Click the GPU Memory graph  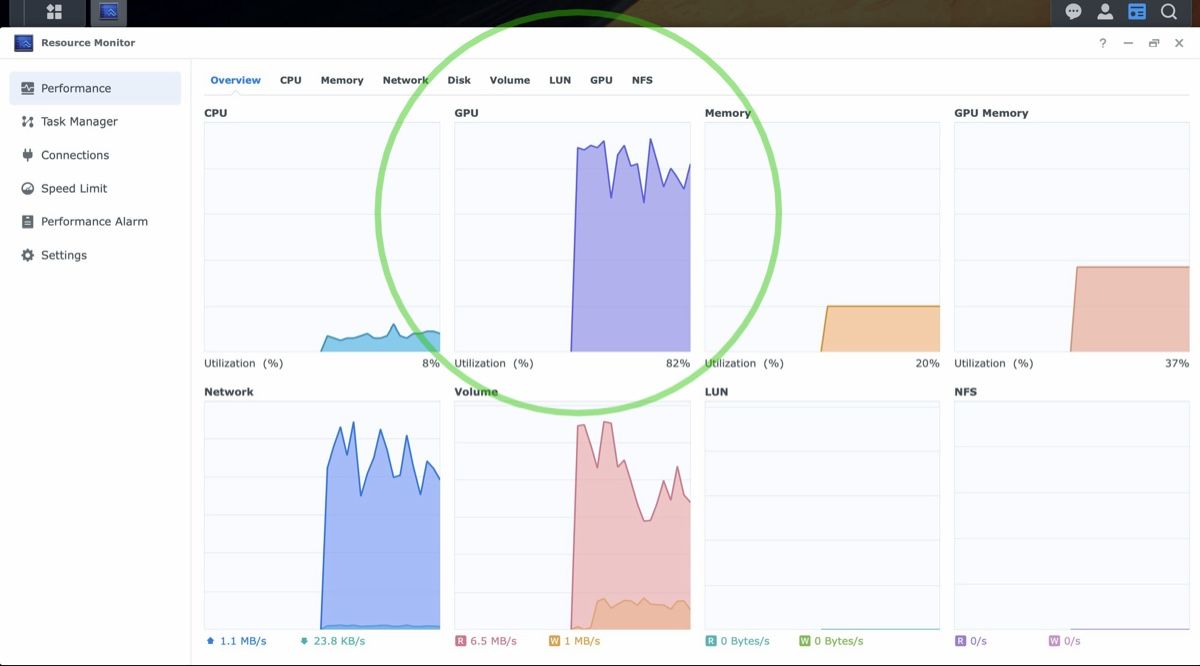point(1072,237)
